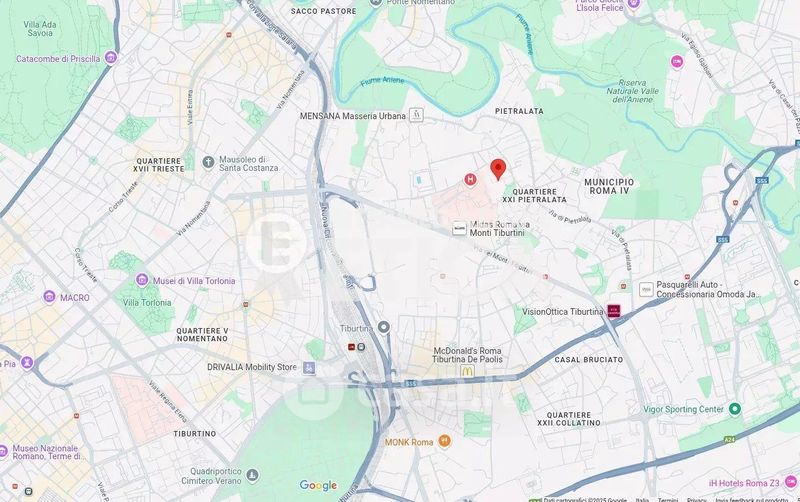Click the red location pin in Pietralata

pos(498,169)
